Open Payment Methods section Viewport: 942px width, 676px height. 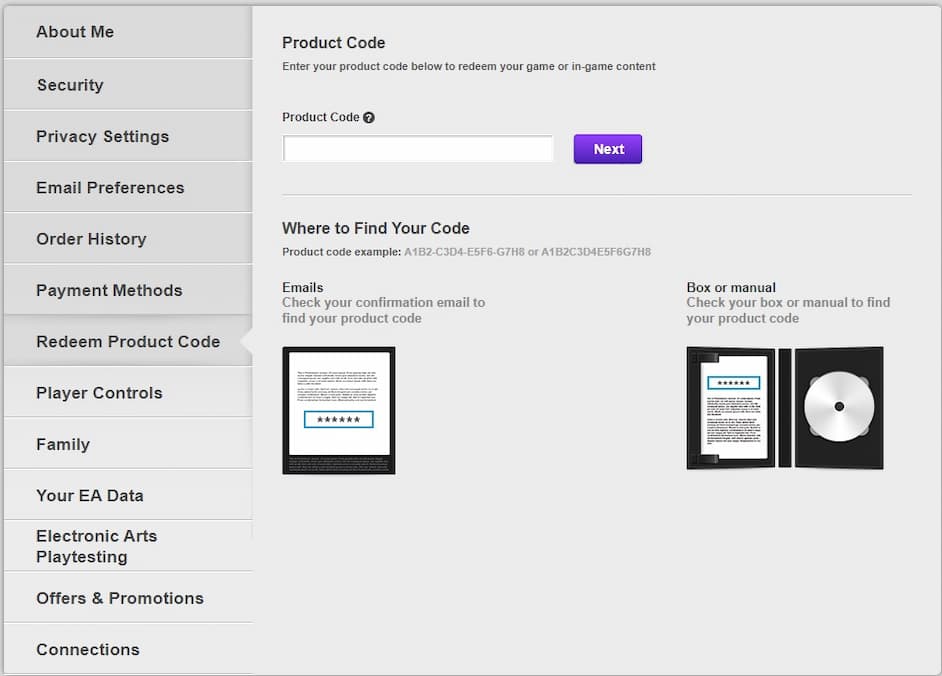[x=109, y=290]
